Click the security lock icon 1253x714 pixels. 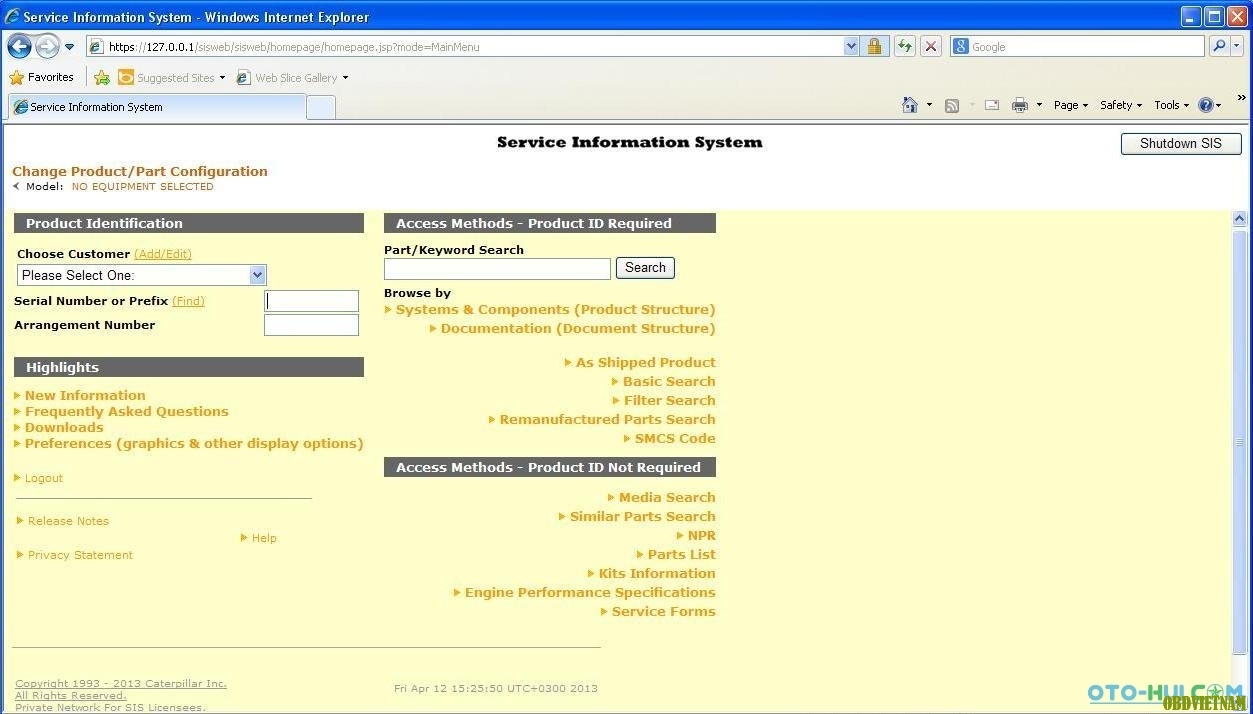click(x=875, y=47)
